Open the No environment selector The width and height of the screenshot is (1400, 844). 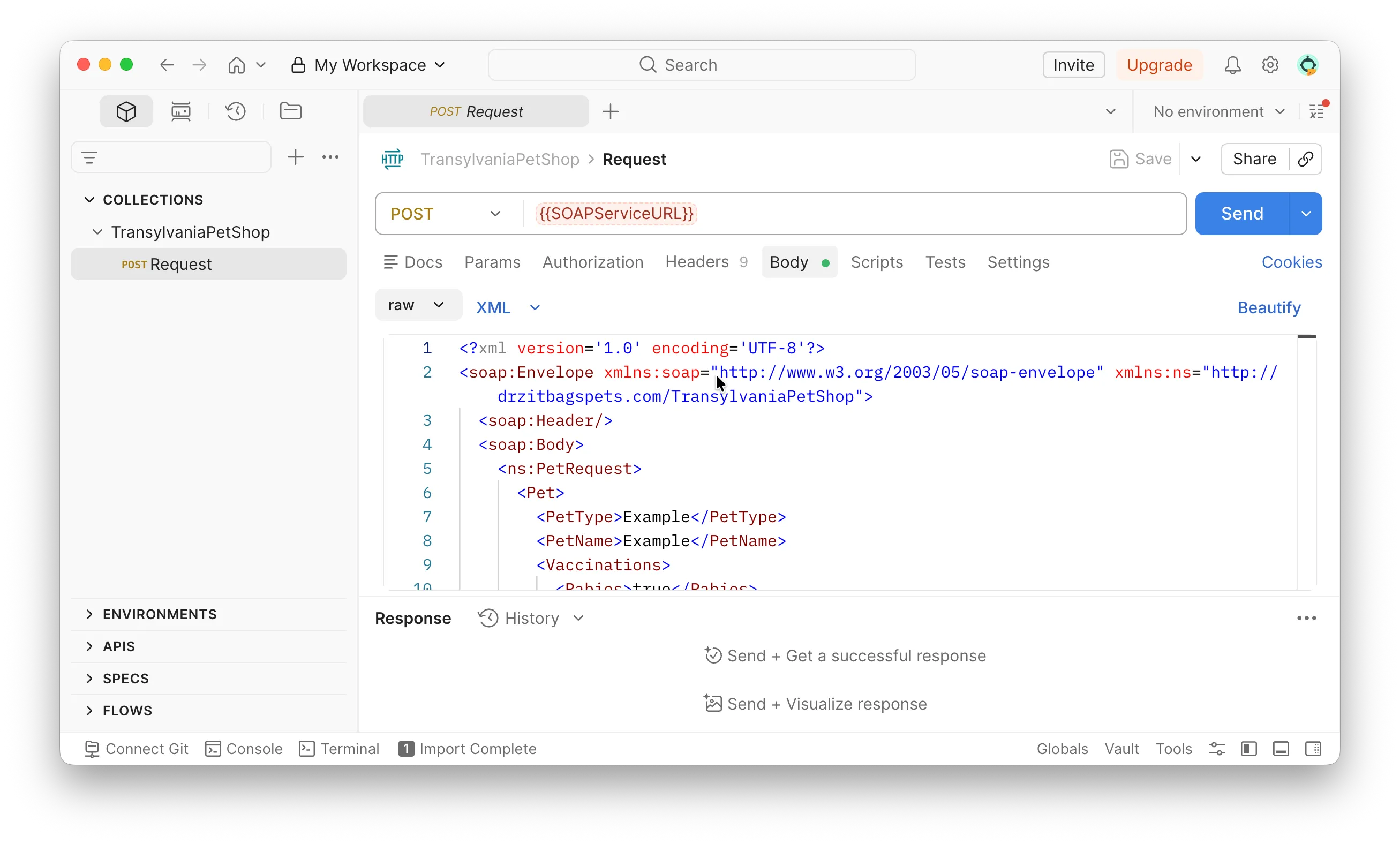(x=1218, y=111)
